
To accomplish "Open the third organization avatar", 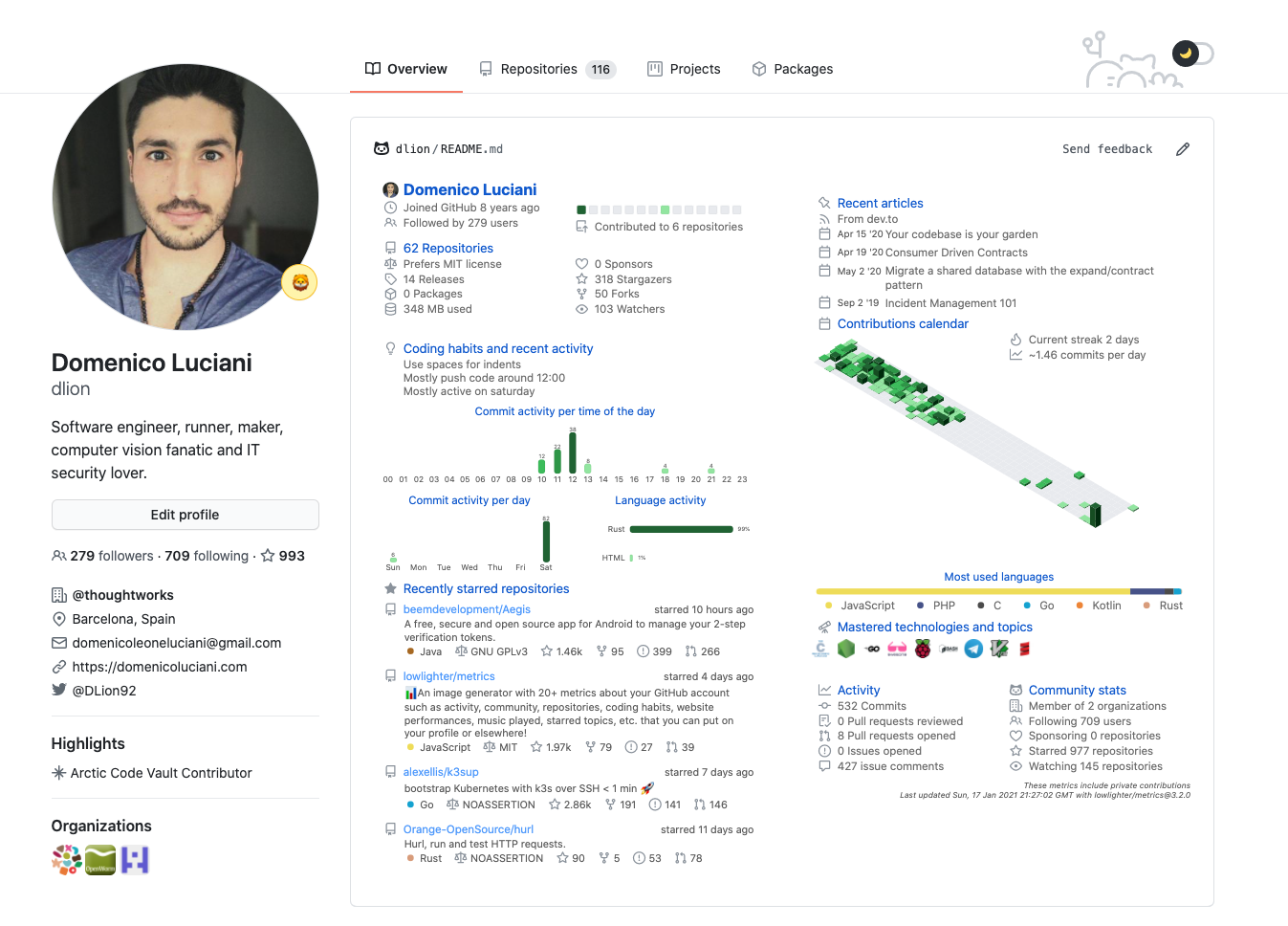I will pyautogui.click(x=135, y=860).
